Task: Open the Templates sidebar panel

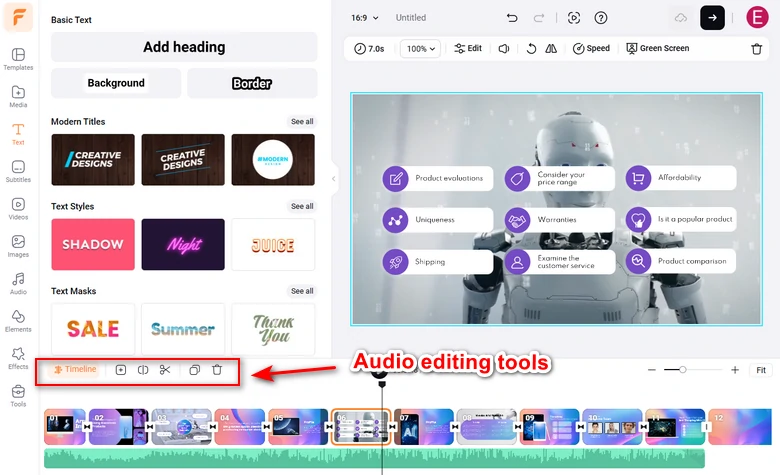Action: point(18,59)
